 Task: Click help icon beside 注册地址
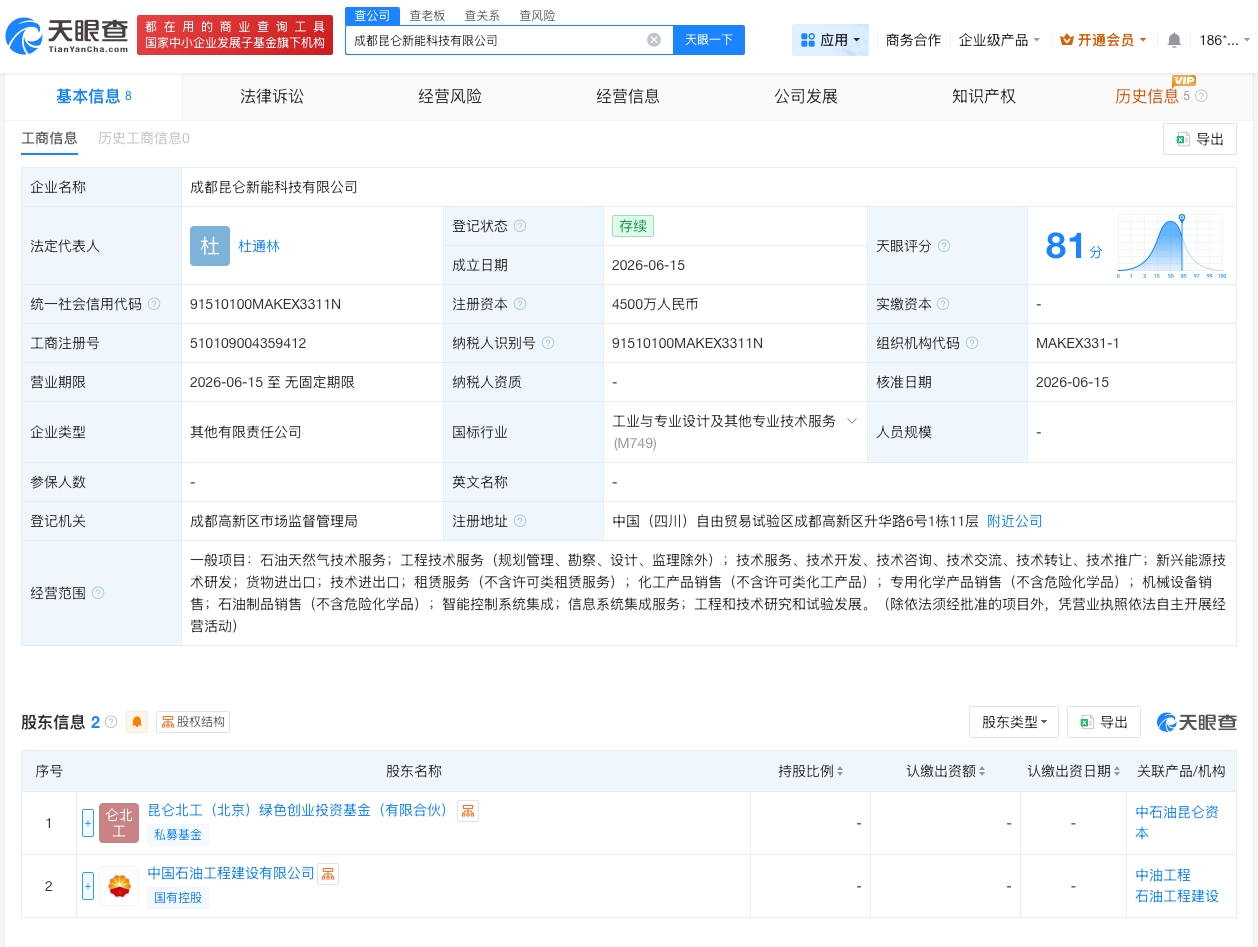(520, 521)
